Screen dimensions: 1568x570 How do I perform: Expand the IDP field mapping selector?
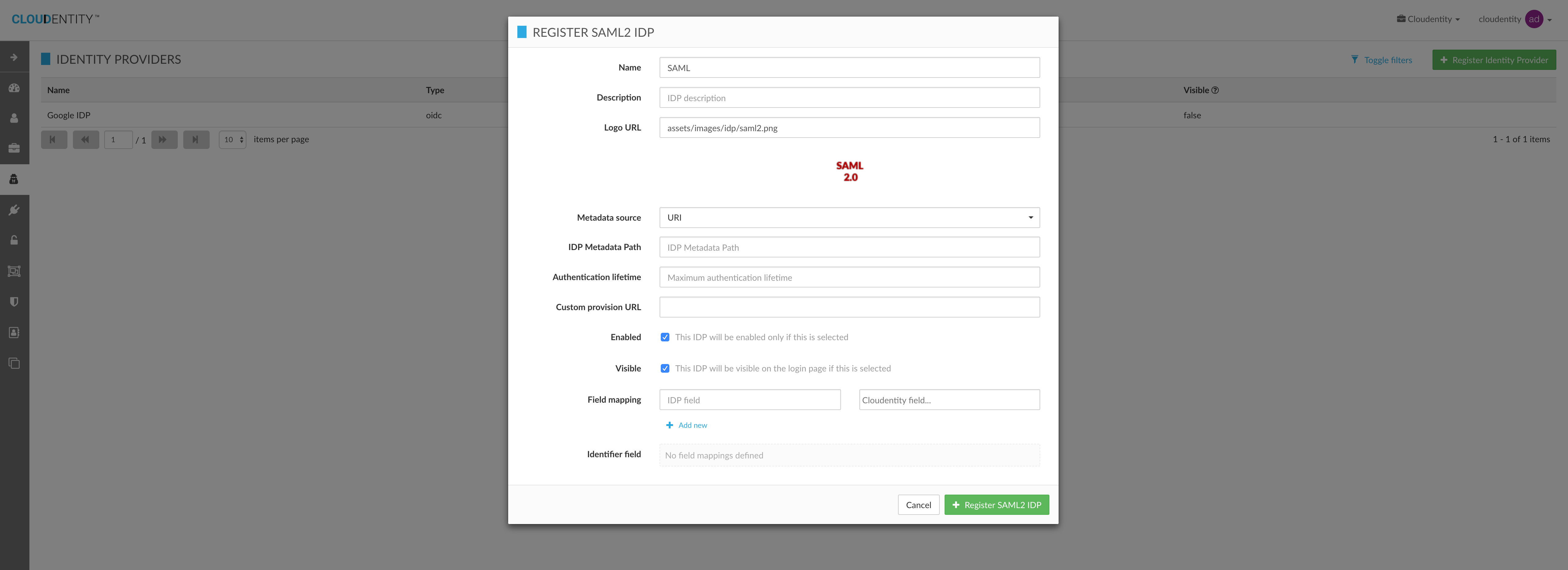(750, 399)
